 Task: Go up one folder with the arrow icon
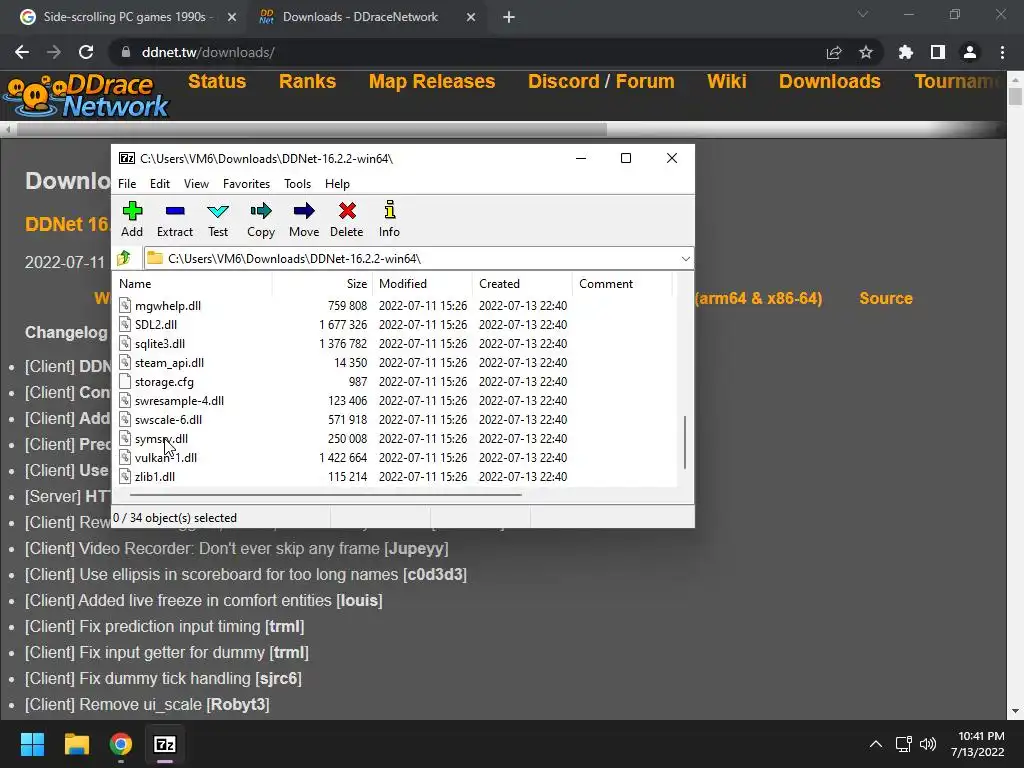pos(124,258)
